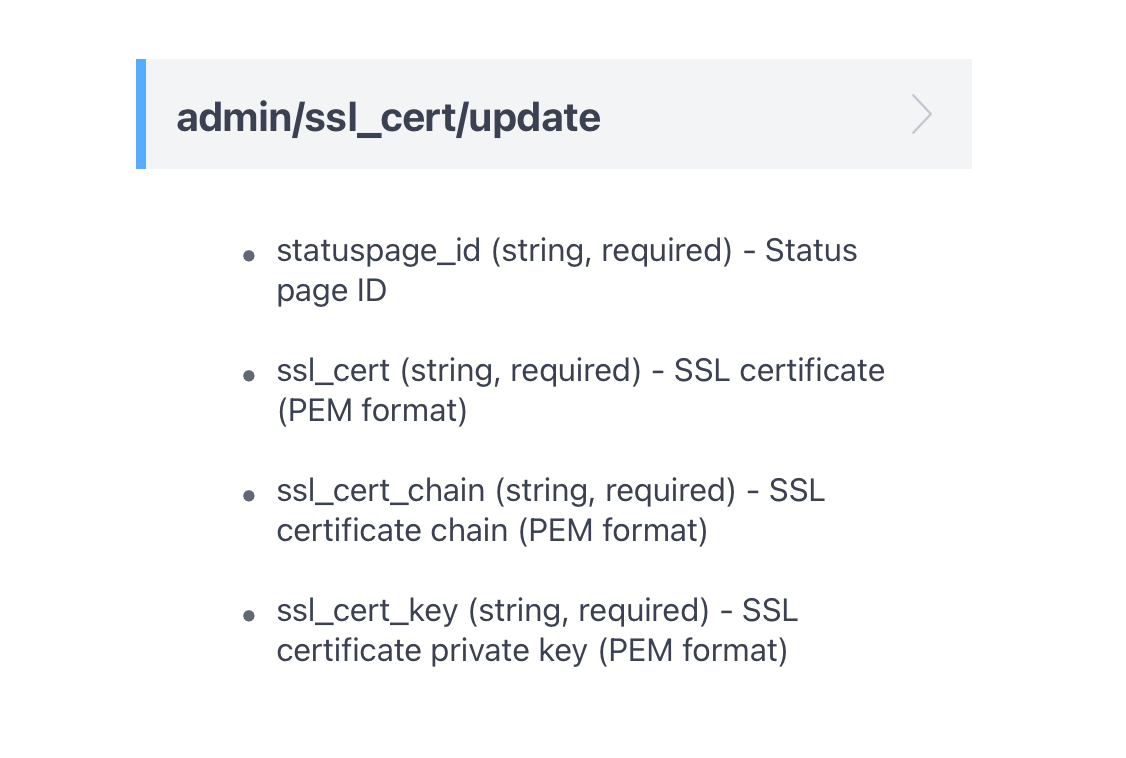Click the ssl_cert parameter name
The image size is (1126, 758).
(x=333, y=370)
